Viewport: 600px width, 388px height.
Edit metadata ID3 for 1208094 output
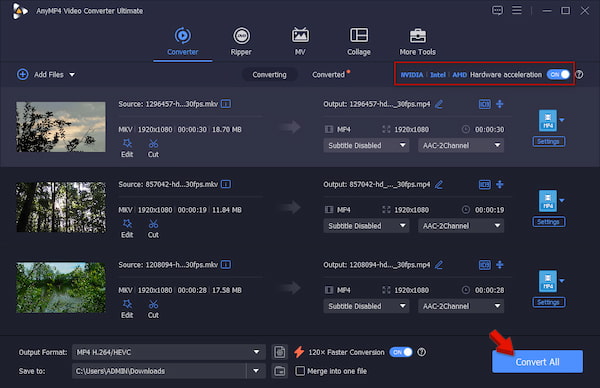click(484, 265)
